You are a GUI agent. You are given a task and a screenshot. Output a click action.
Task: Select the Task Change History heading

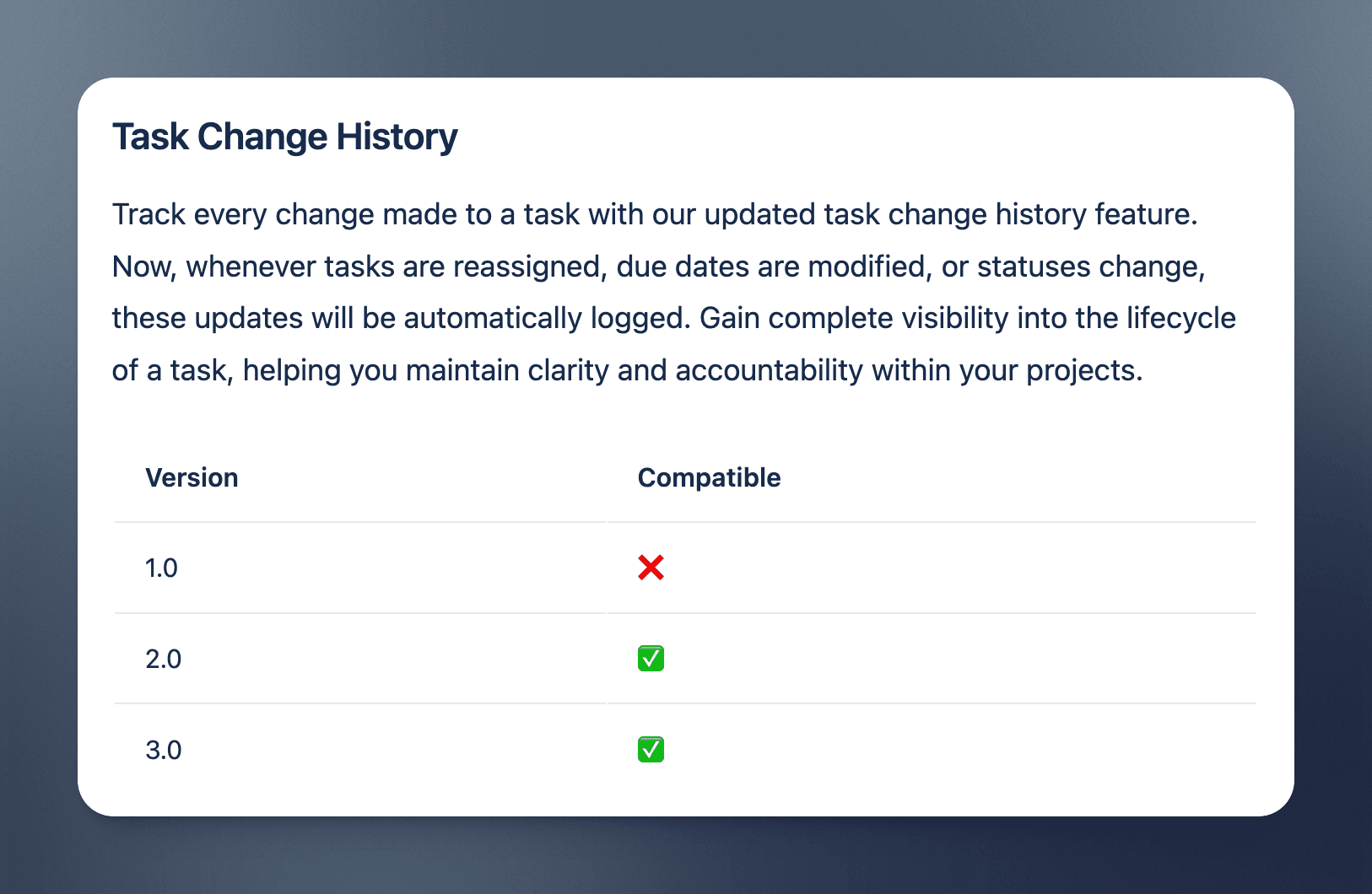click(285, 137)
